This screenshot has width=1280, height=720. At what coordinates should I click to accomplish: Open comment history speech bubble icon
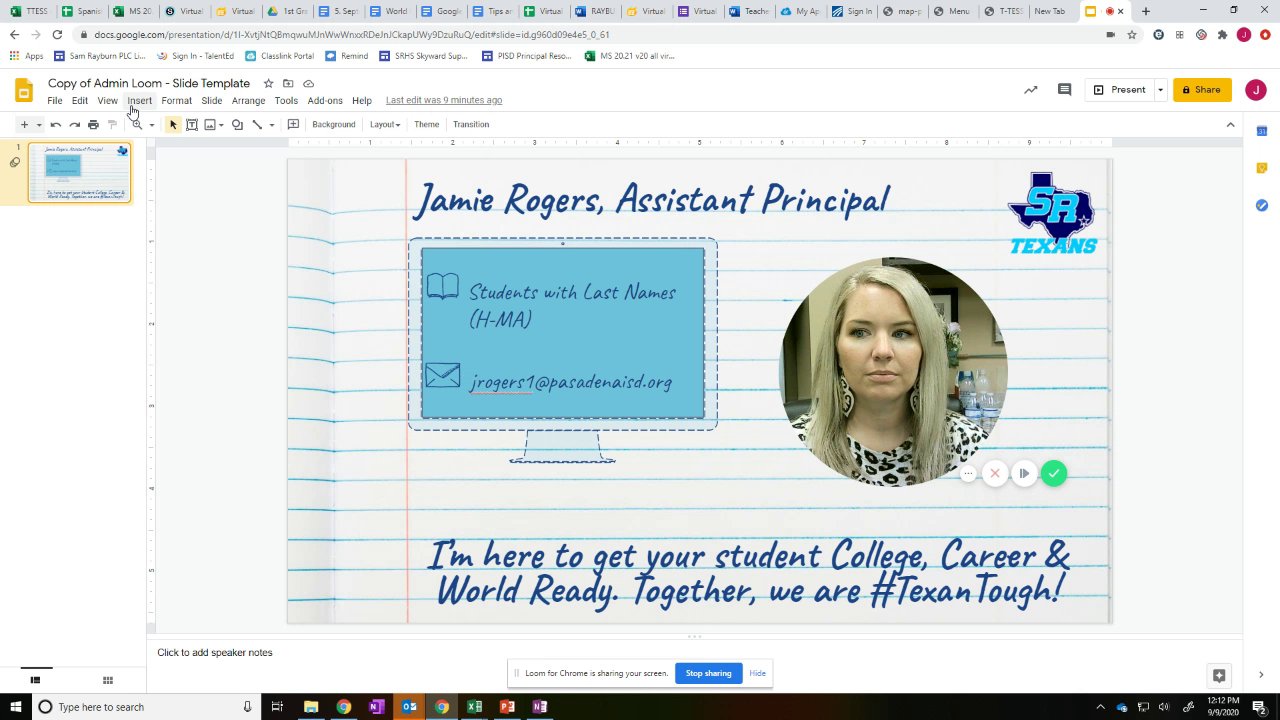1064,90
